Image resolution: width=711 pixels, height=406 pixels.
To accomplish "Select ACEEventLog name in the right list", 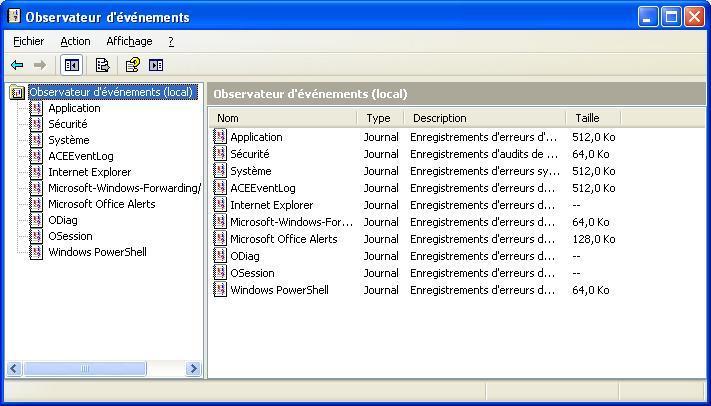I will click(x=263, y=188).
